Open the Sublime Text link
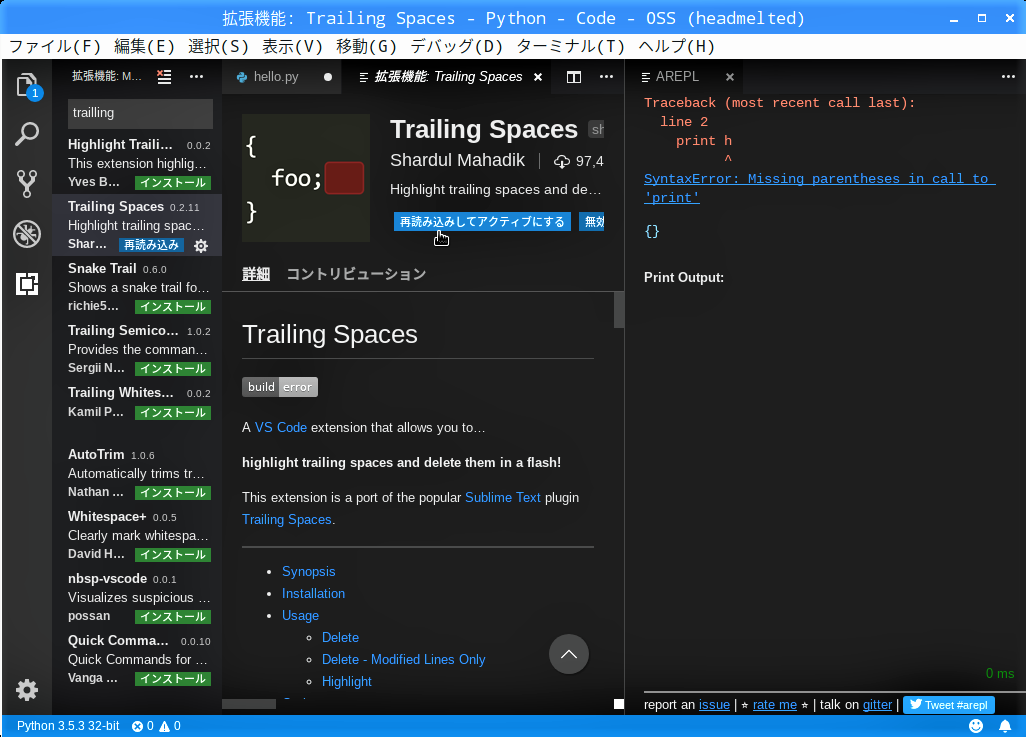Screen dimensions: 1026x737 [503, 497]
